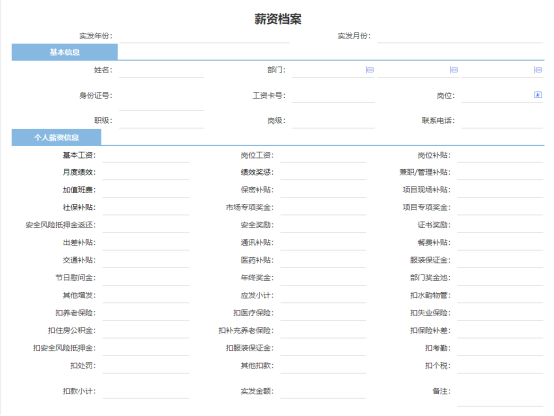Focus the 联系电话 input field
Screen dimensions: 554x416
[502, 121]
